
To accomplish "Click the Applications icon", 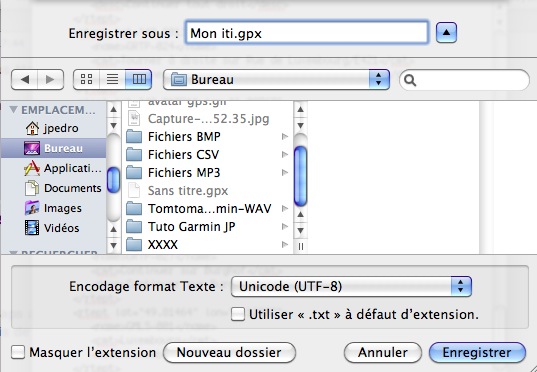I will 32,168.
